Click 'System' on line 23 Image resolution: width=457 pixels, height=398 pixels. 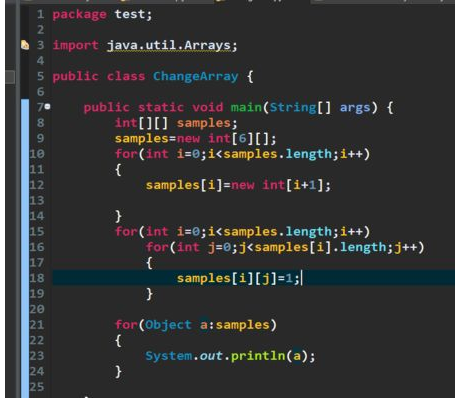169,356
